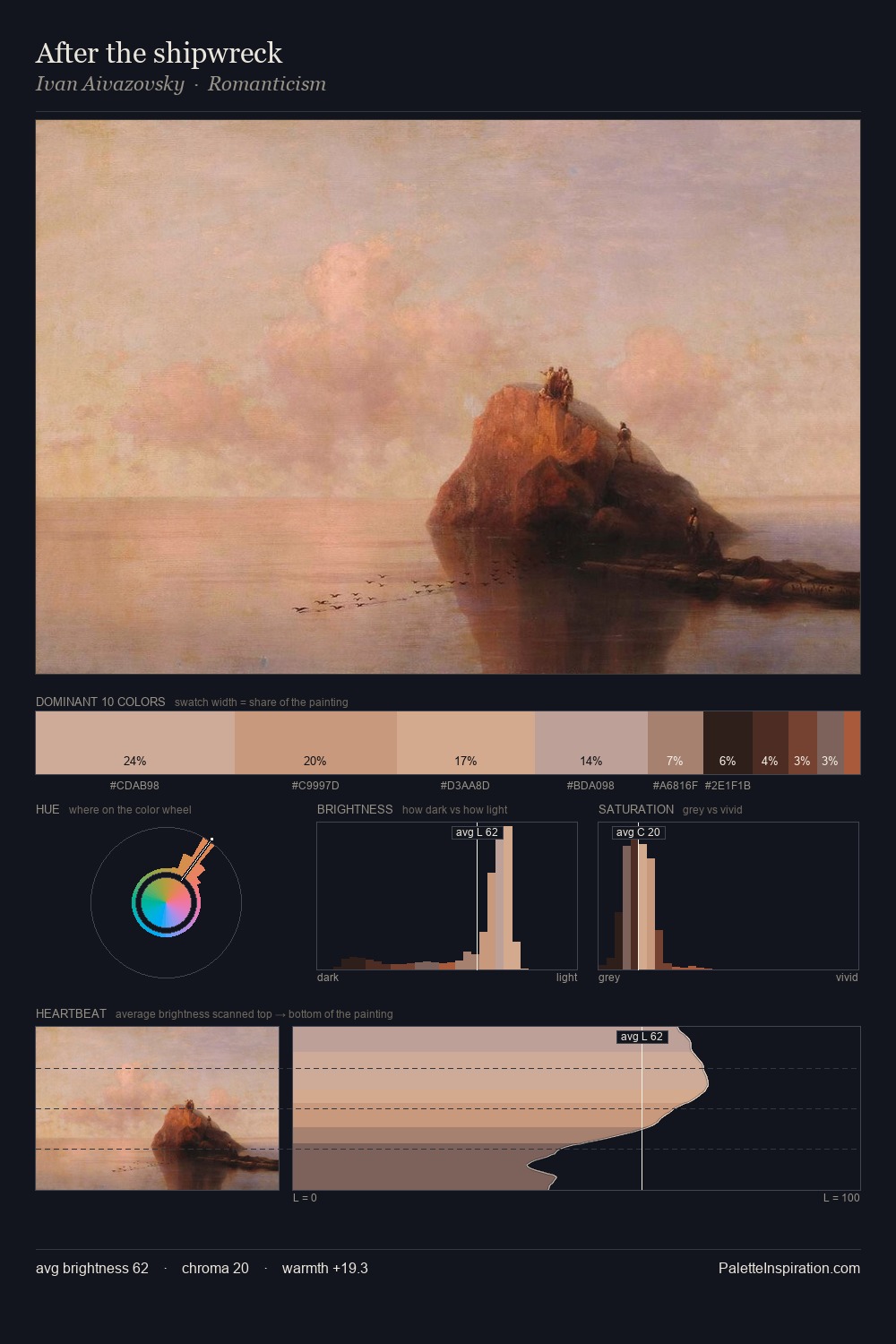Click the 'avg C 20' label in the Saturation histogram
The image size is (896, 1344).
click(638, 832)
